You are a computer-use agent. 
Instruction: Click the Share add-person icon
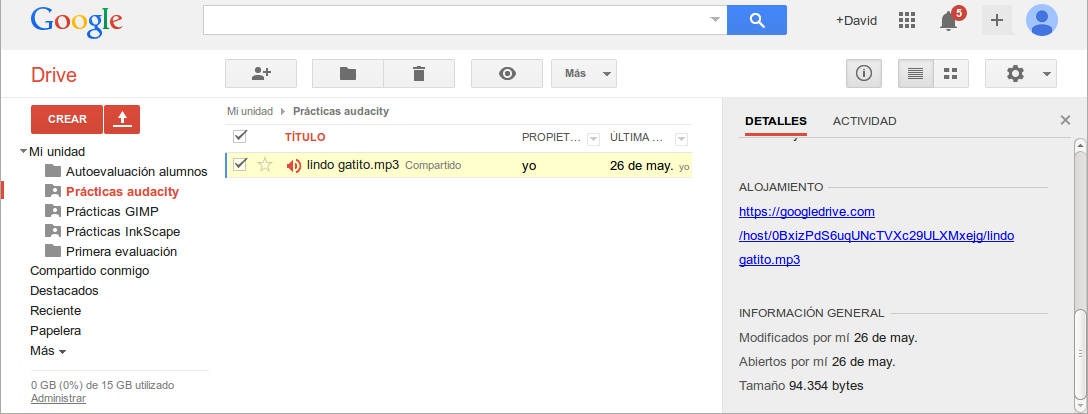click(x=261, y=74)
